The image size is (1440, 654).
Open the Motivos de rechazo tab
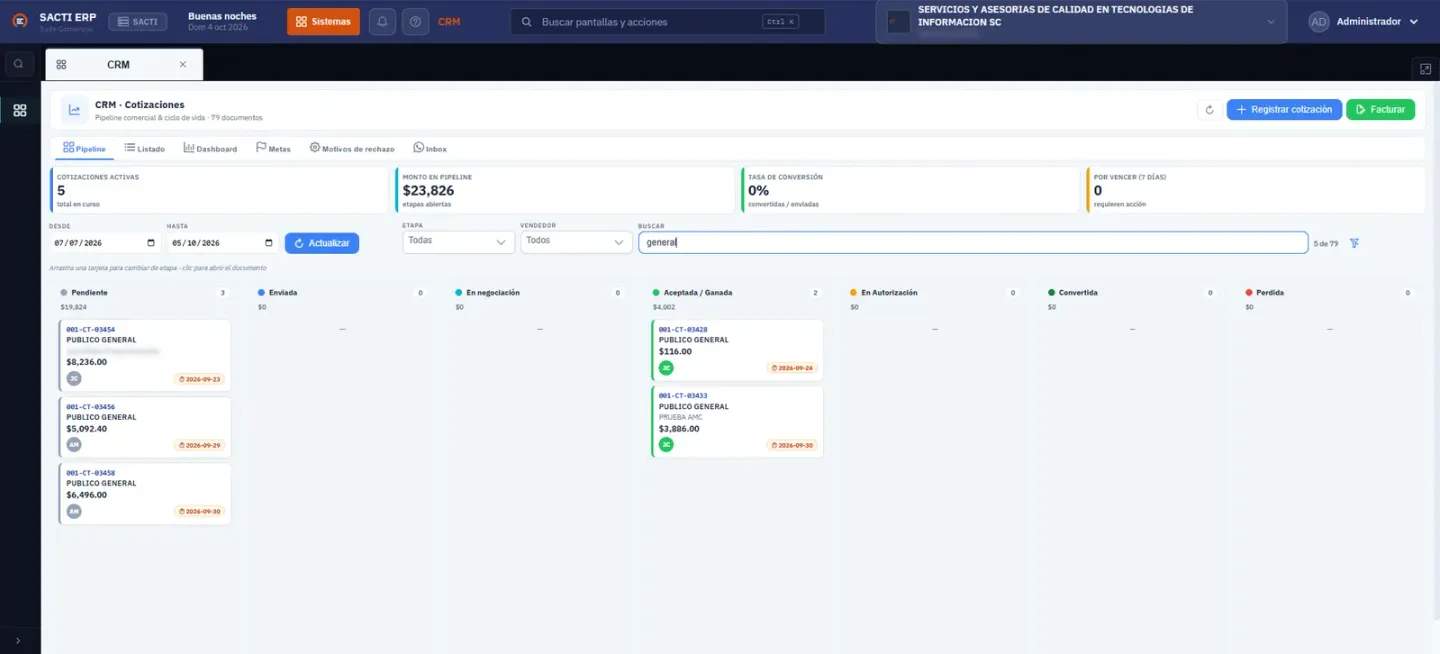[352, 148]
